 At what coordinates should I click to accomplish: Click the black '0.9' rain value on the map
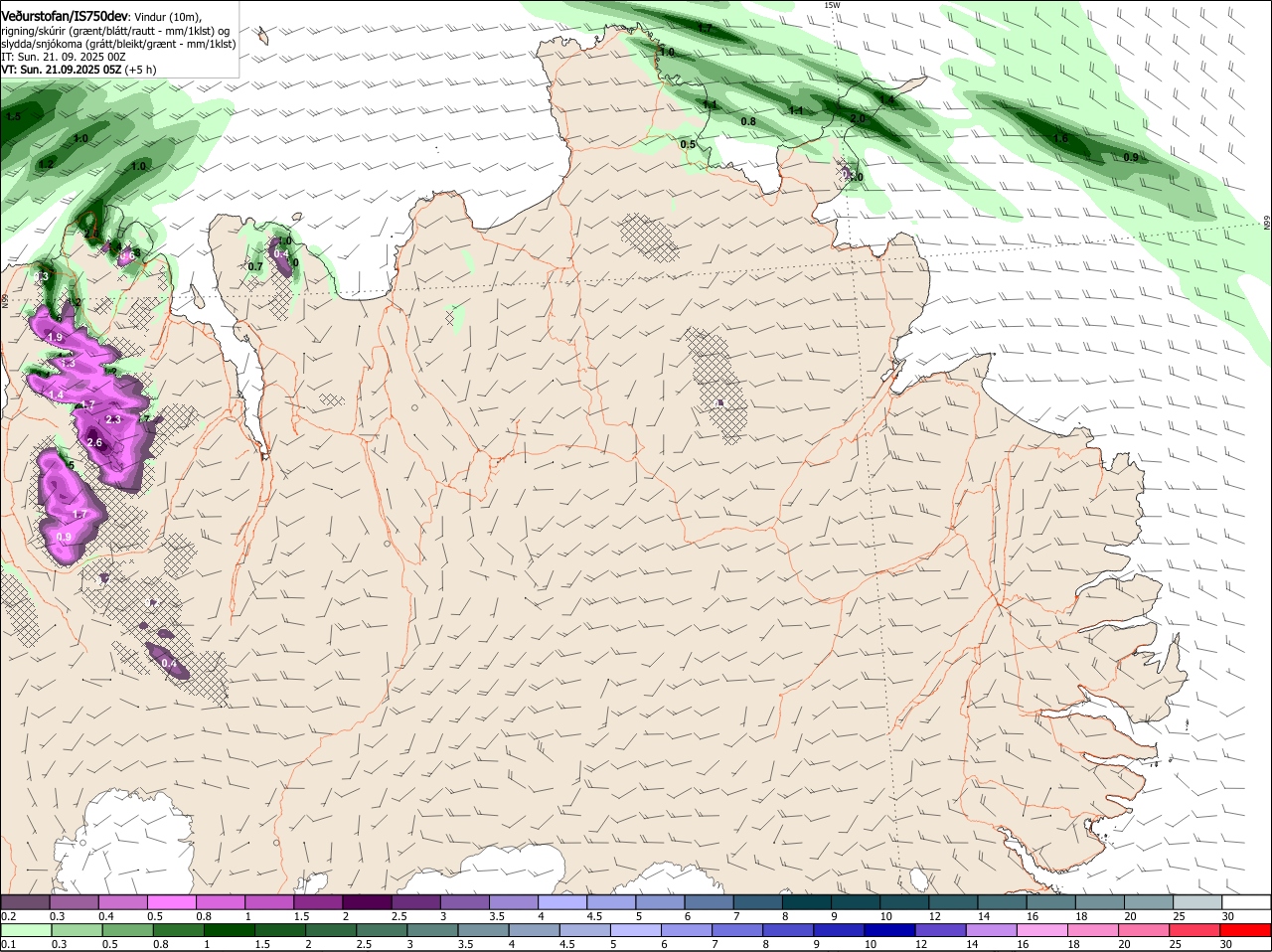(1131, 157)
